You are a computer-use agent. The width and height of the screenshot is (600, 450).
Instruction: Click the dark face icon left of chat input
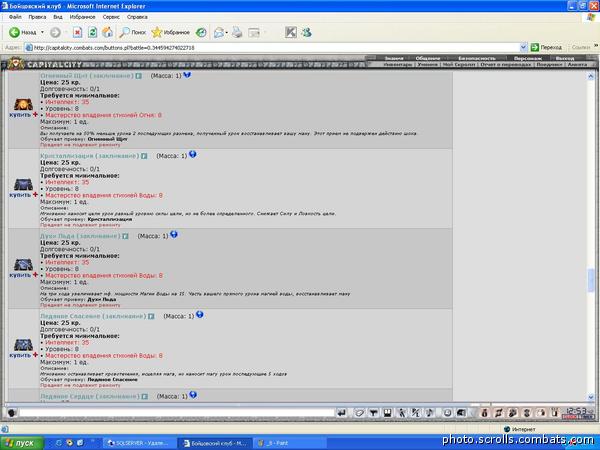pyautogui.click(x=12, y=413)
